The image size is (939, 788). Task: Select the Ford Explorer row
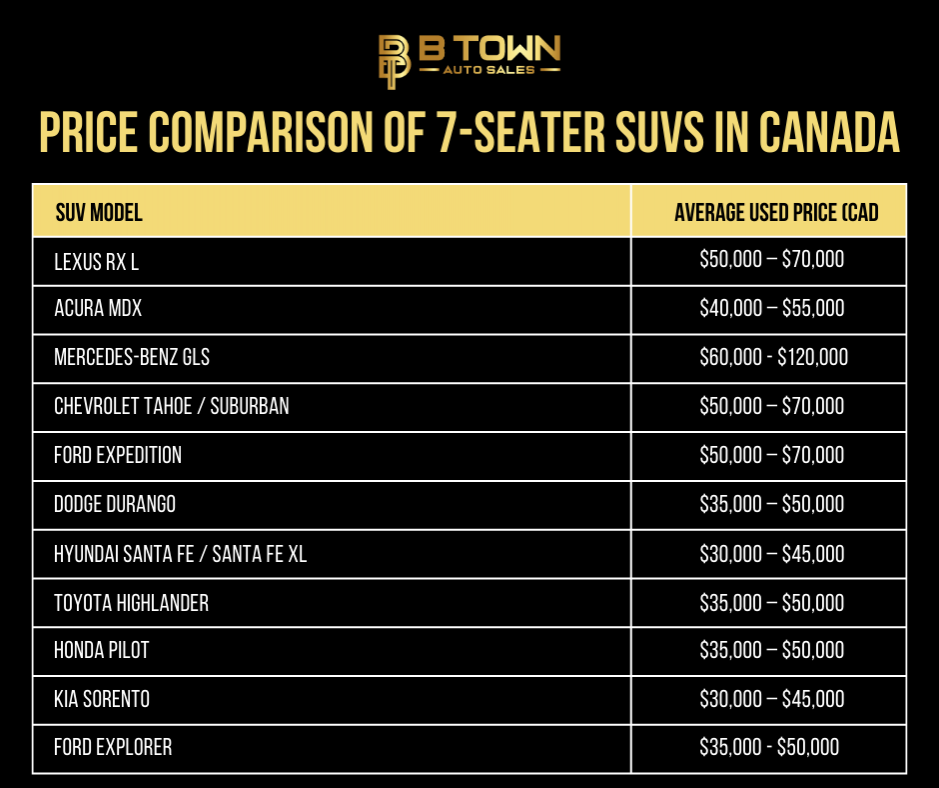[470, 749]
